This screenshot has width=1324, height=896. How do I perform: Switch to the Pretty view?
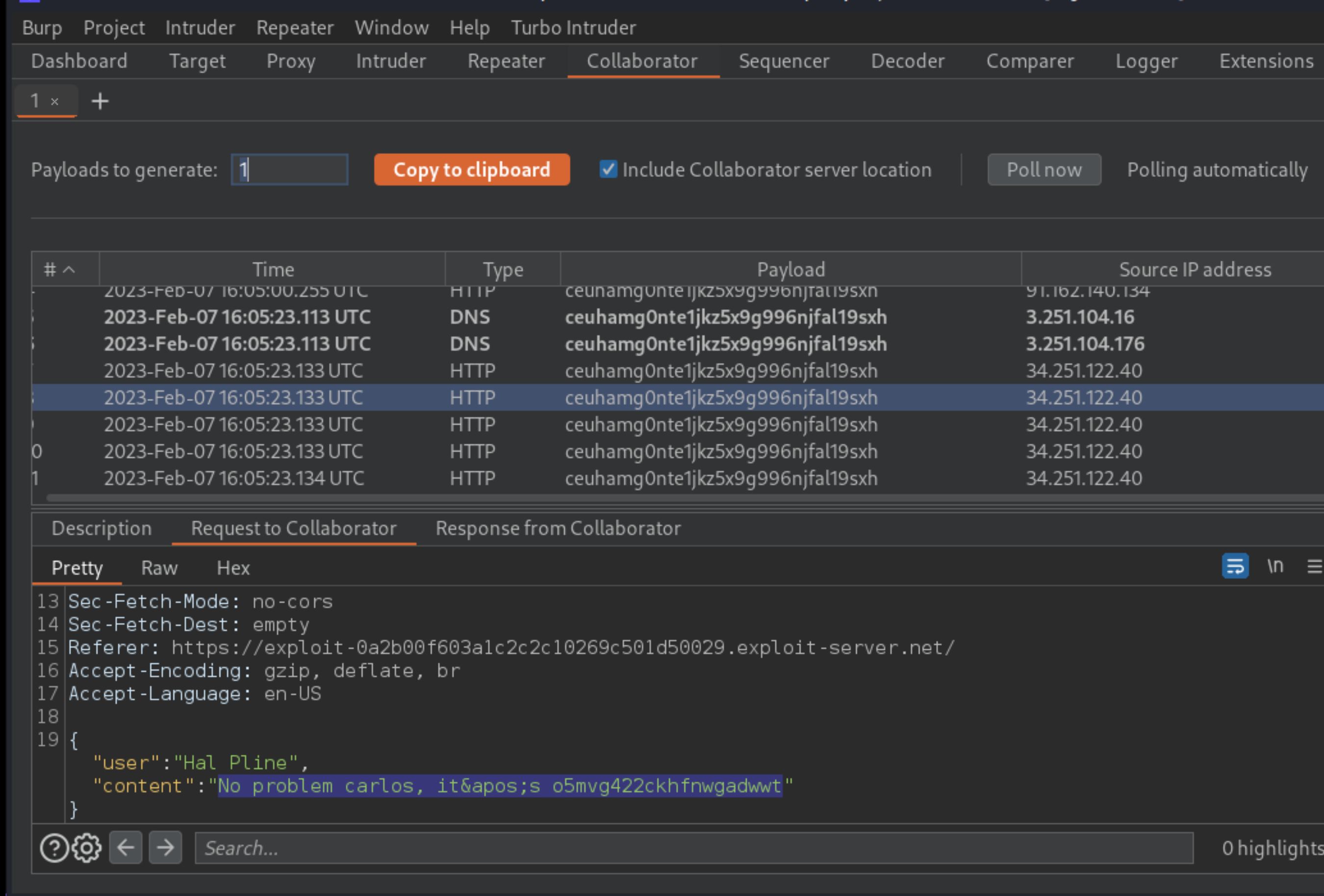[x=77, y=568]
